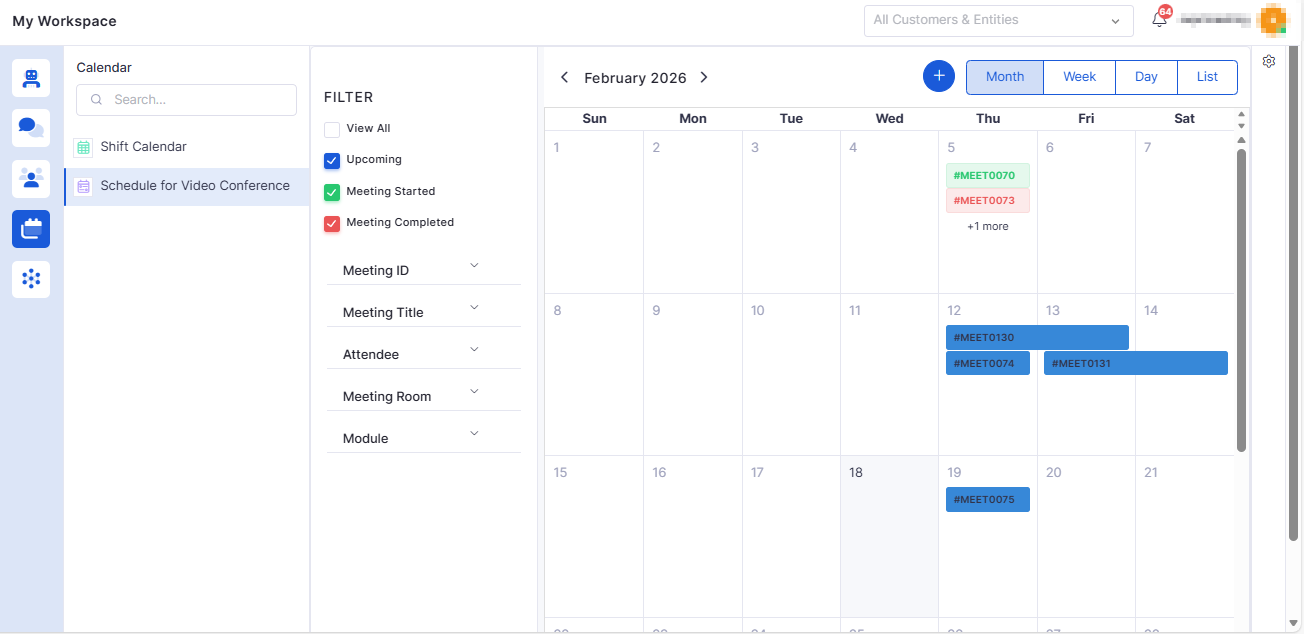The image size is (1304, 634).
Task: Switch to the List view tab
Action: coord(1207,77)
